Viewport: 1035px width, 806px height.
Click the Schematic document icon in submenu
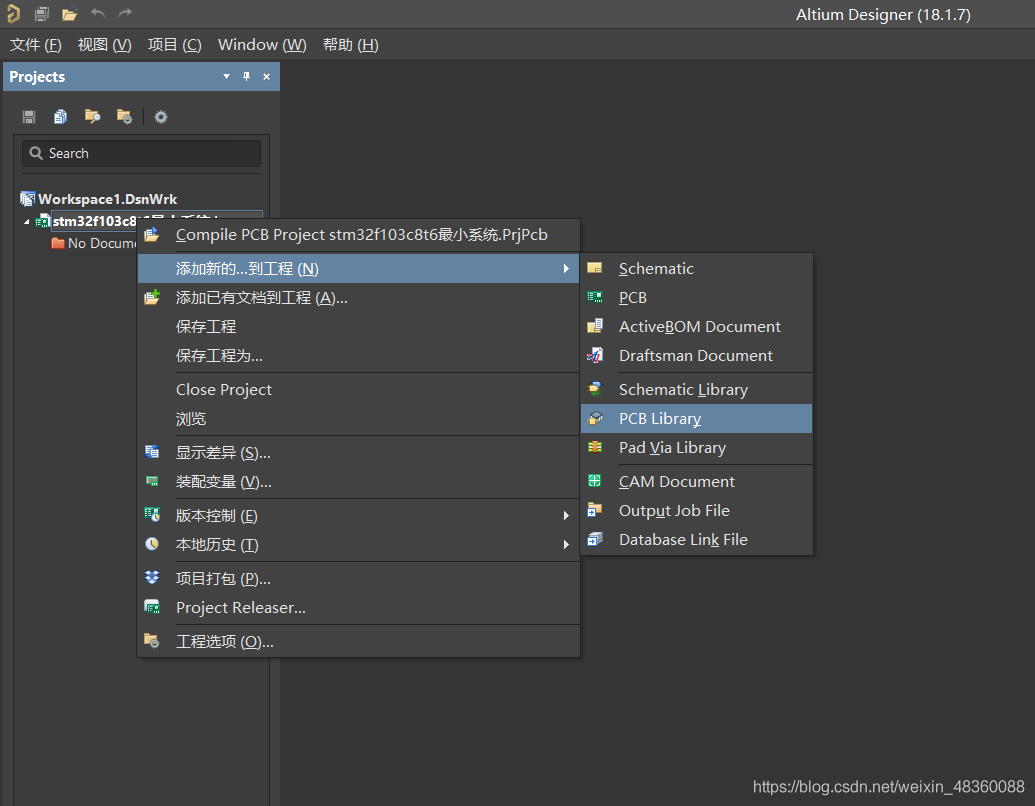point(595,268)
